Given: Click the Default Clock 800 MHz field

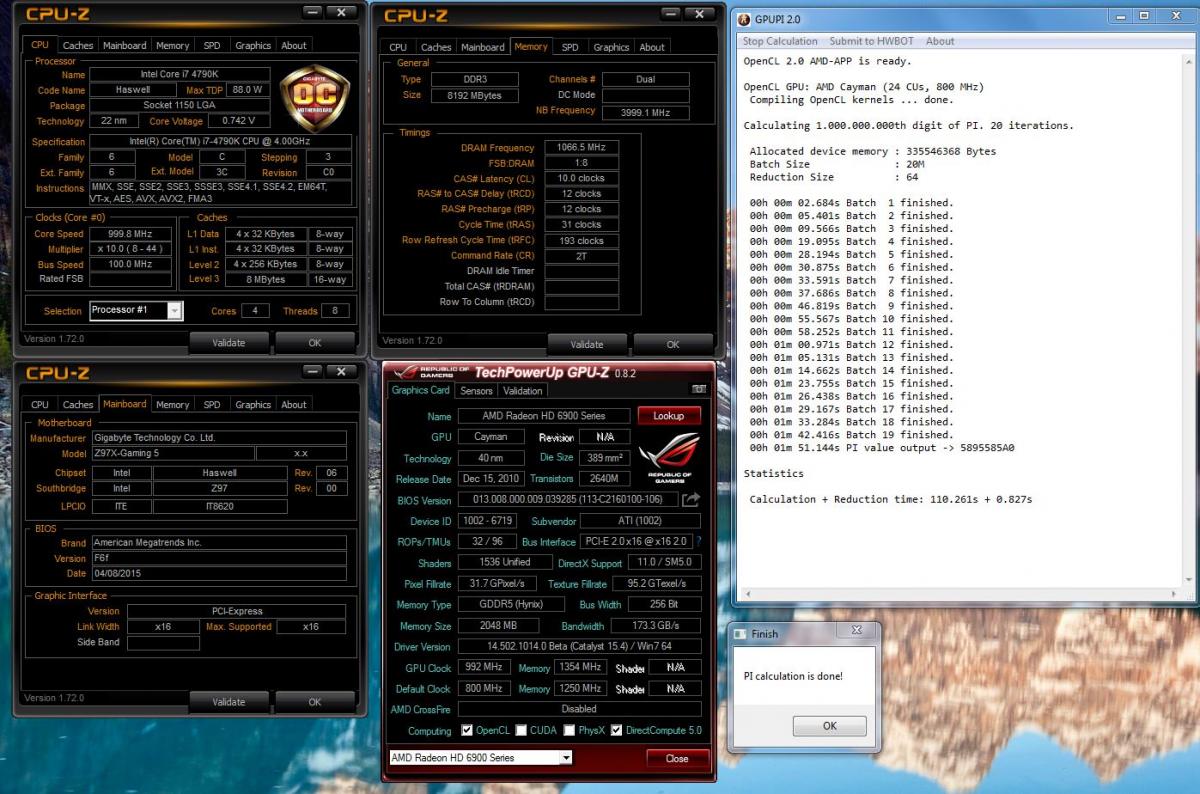Looking at the screenshot, I should 485,688.
